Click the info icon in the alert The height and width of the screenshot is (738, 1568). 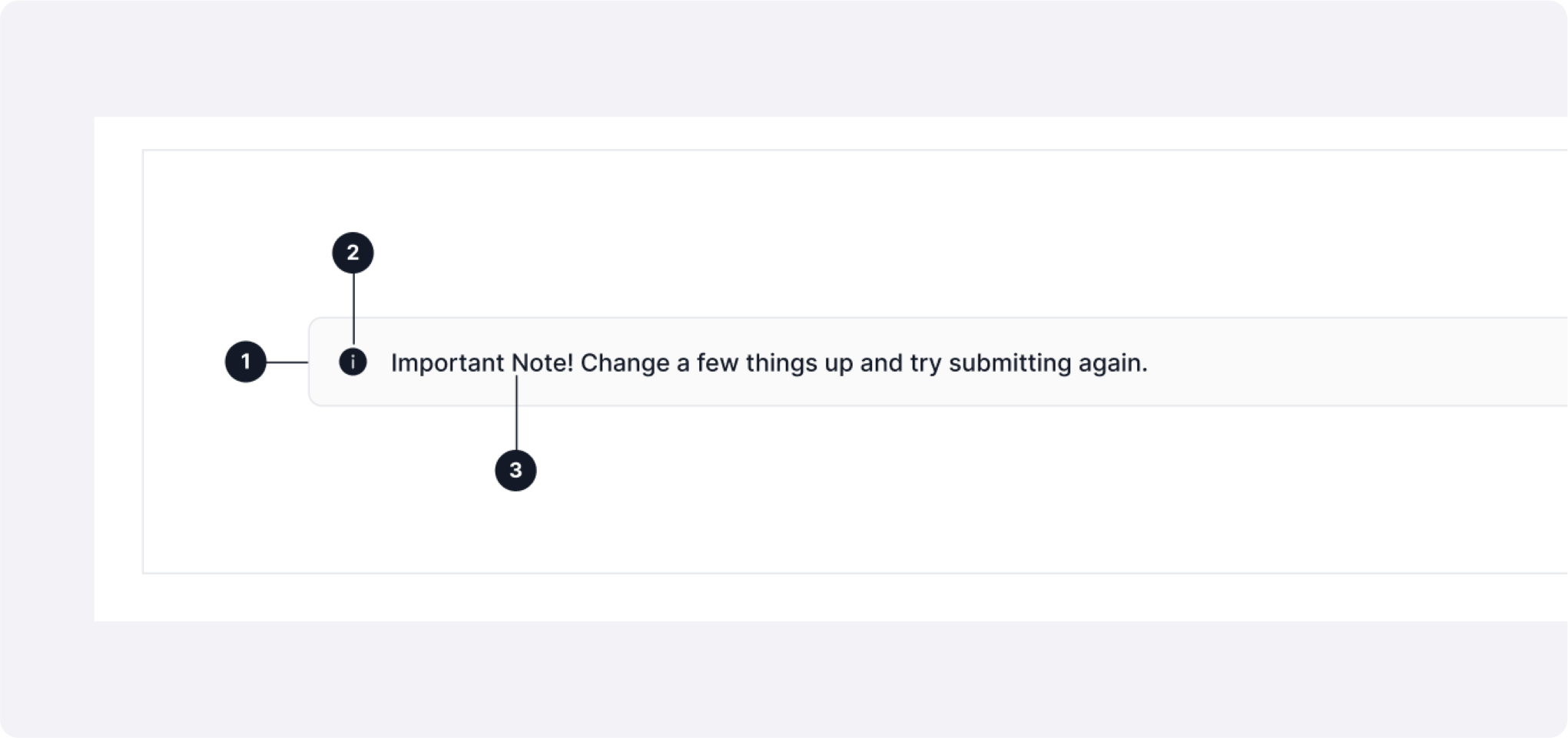pos(353,362)
